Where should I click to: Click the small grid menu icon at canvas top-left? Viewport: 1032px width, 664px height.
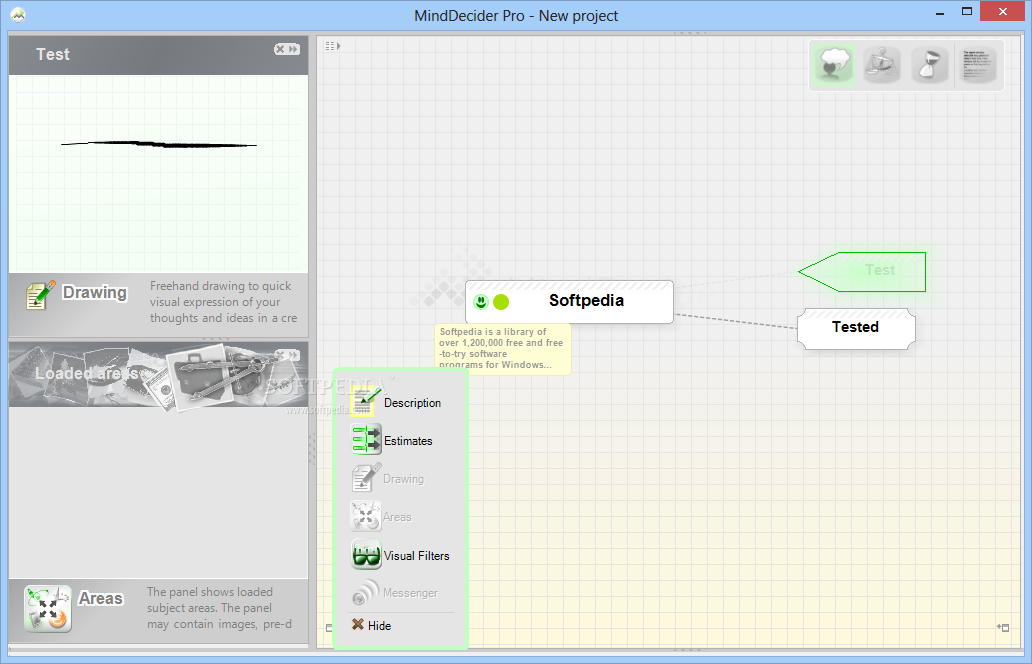330,46
